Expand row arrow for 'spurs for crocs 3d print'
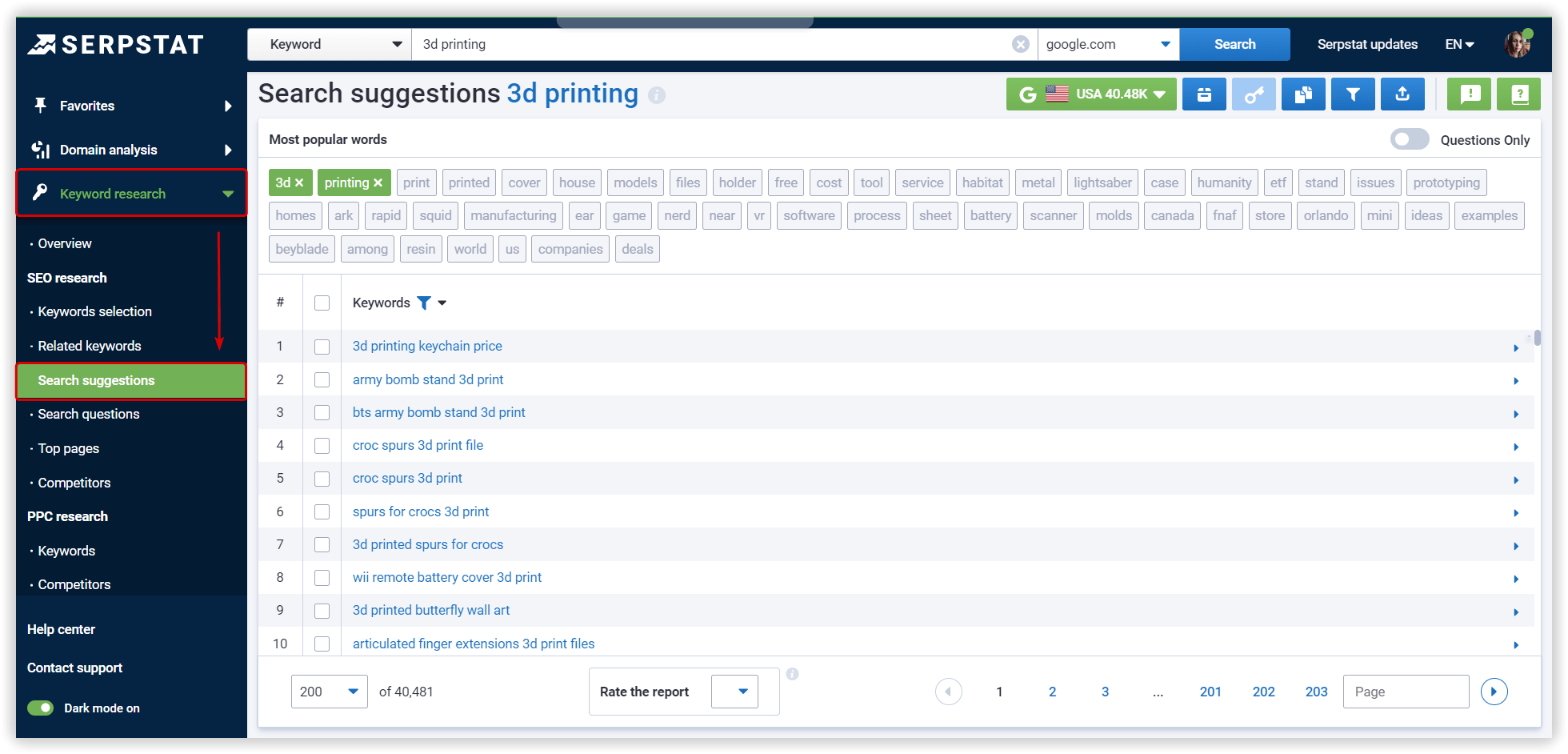1568x754 pixels. pyautogui.click(x=1516, y=512)
